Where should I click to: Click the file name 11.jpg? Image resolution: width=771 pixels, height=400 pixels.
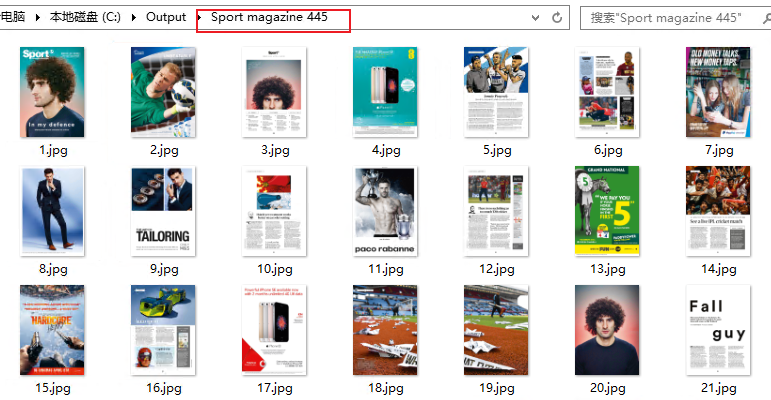[x=386, y=269]
